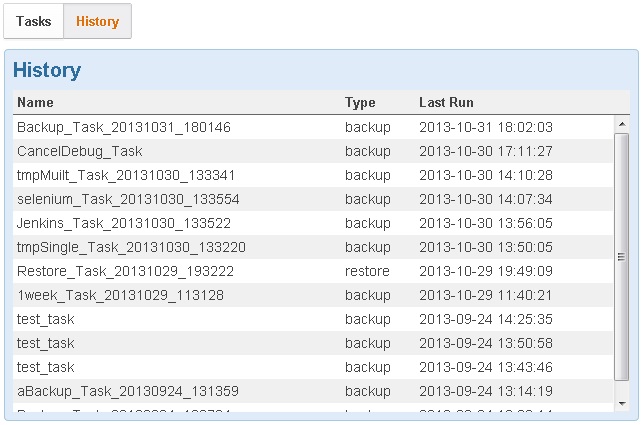Click scrollbar up arrow in history list
The image size is (644, 425).
click(x=621, y=124)
